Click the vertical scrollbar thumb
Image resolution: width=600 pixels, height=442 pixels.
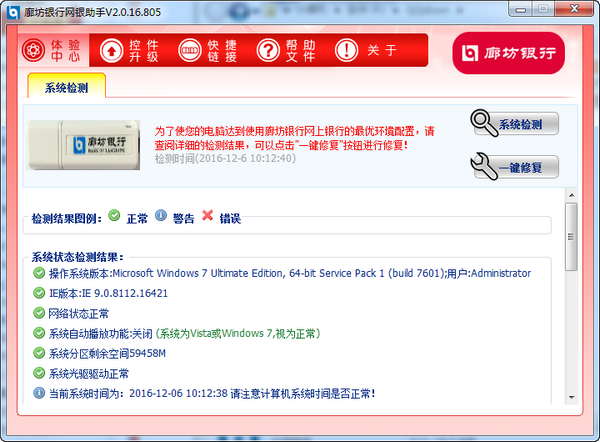571,237
